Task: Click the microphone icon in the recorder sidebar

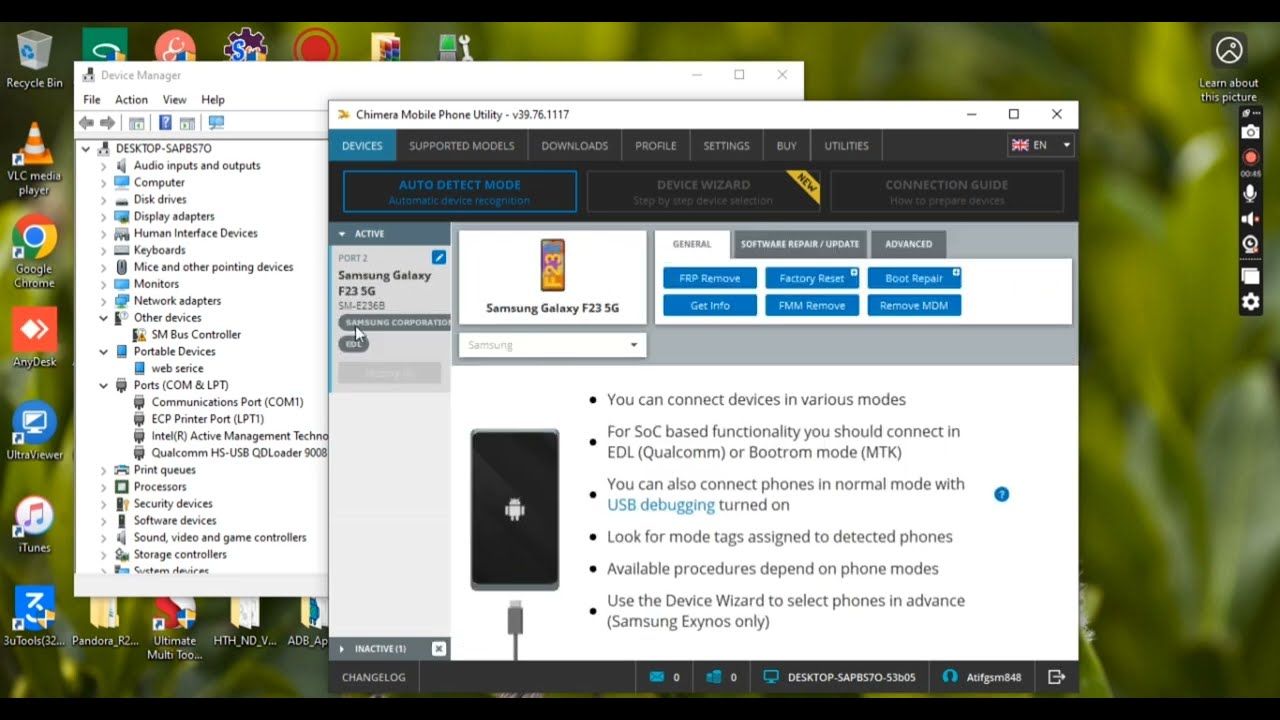Action: point(1250,190)
